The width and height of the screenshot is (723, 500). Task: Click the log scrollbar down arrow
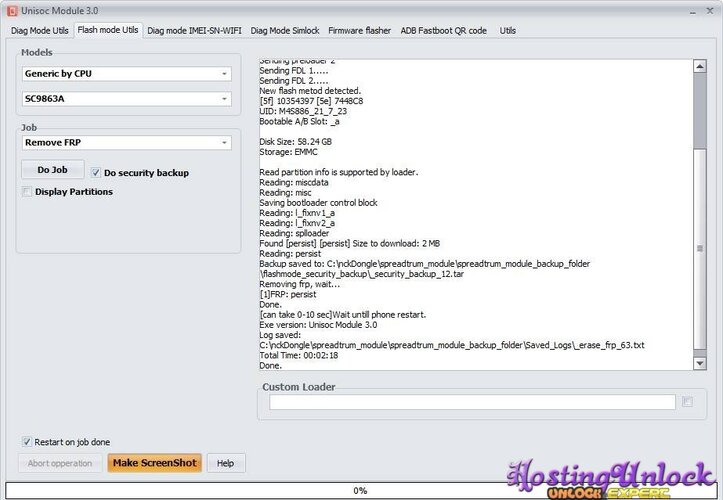[699, 363]
